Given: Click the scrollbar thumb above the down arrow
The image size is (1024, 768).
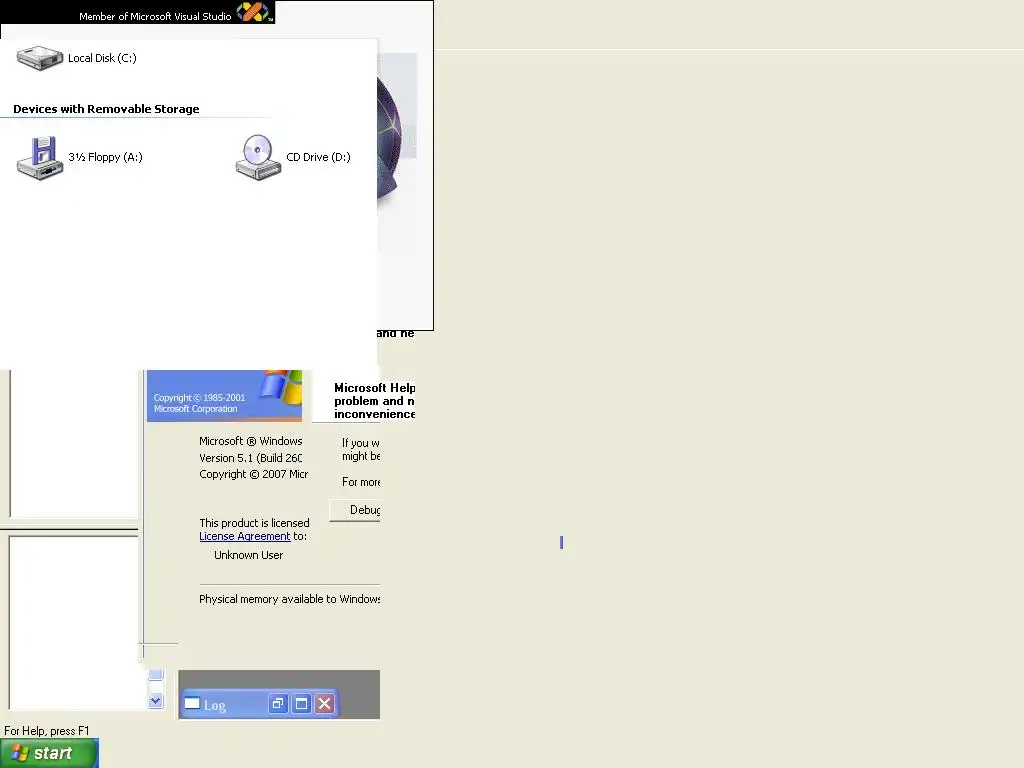Looking at the screenshot, I should click(155, 675).
